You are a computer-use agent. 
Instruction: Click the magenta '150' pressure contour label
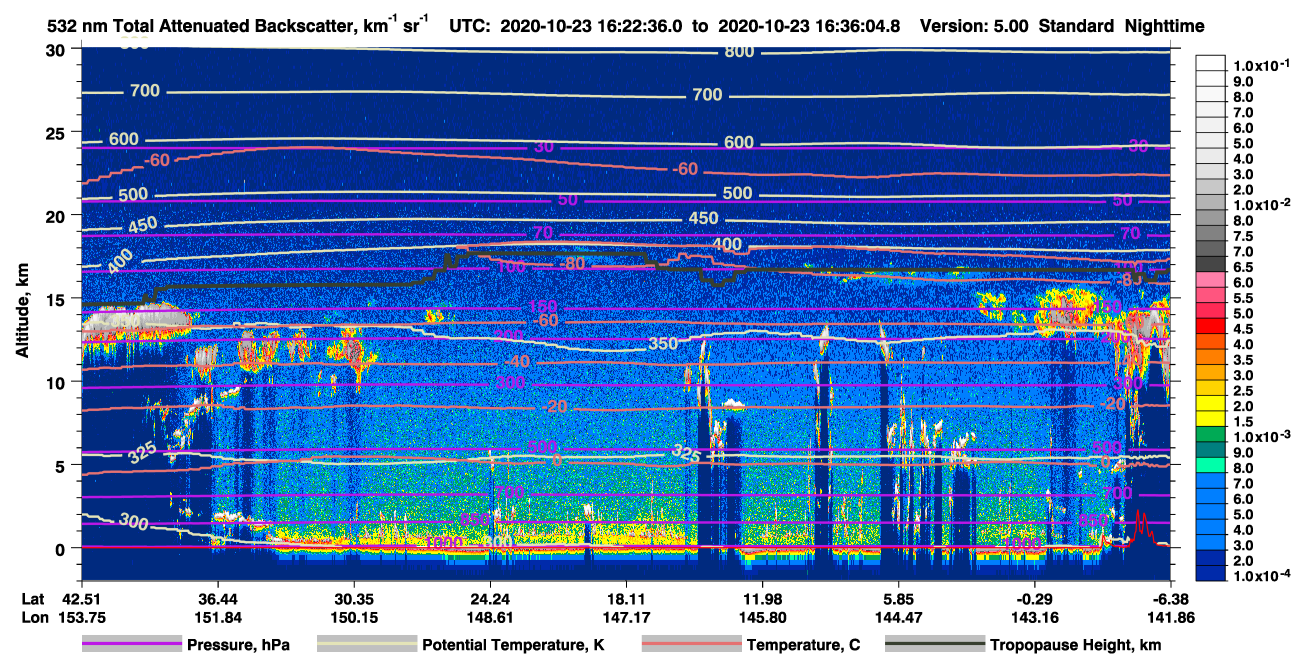[542, 306]
